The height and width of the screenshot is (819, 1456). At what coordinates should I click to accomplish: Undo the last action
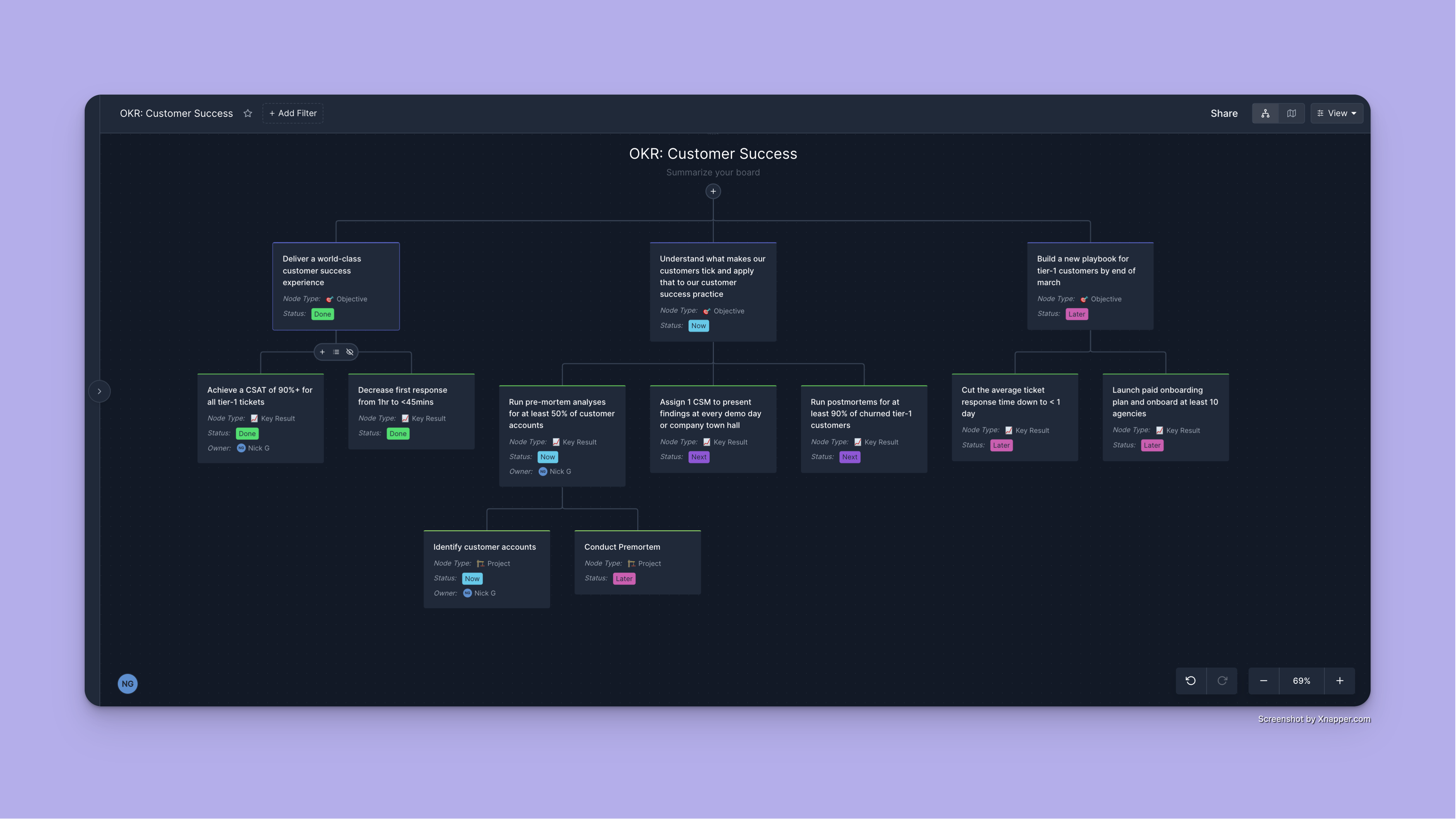pos(1191,681)
